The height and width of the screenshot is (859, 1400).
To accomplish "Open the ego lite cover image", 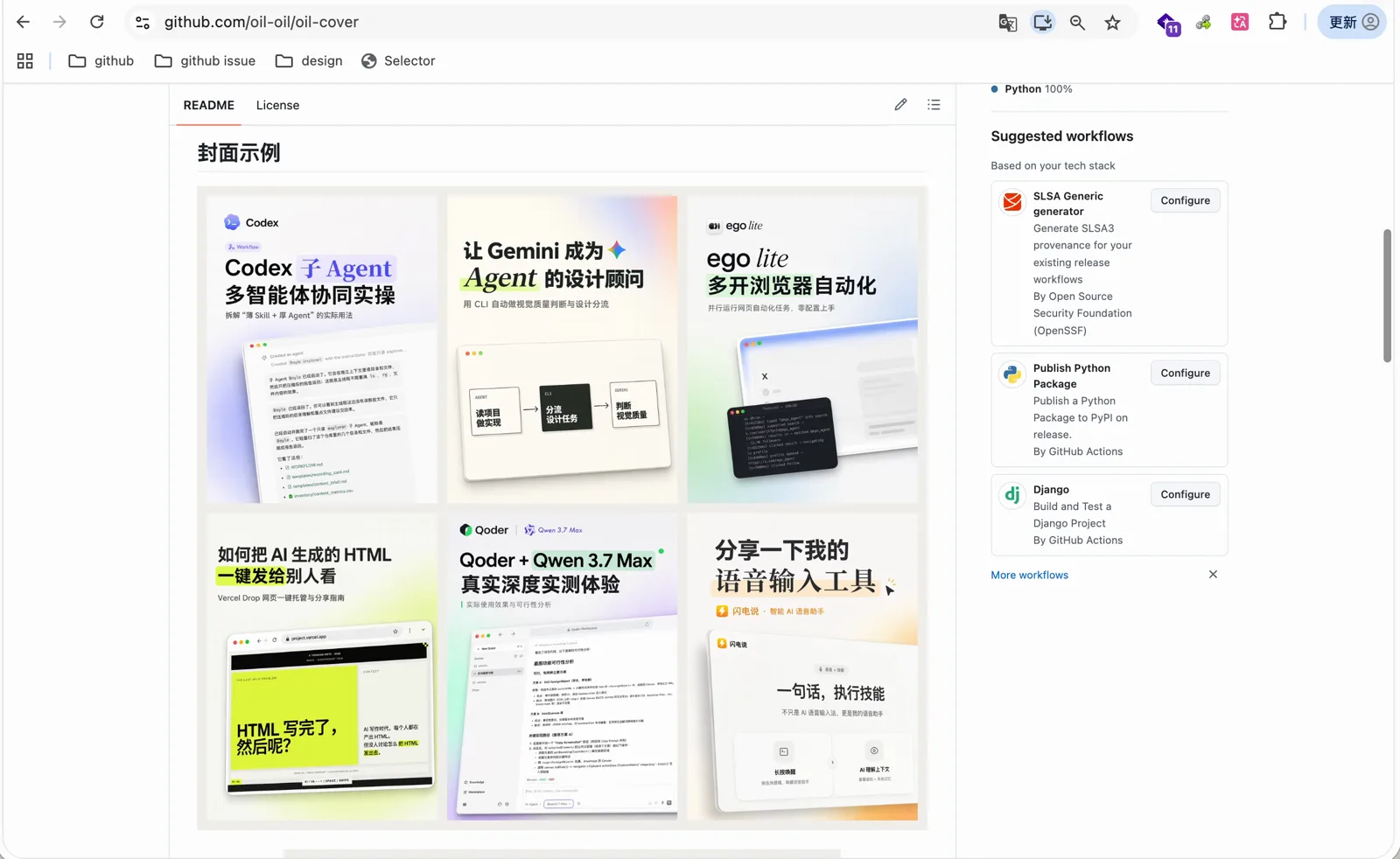I will [x=802, y=349].
